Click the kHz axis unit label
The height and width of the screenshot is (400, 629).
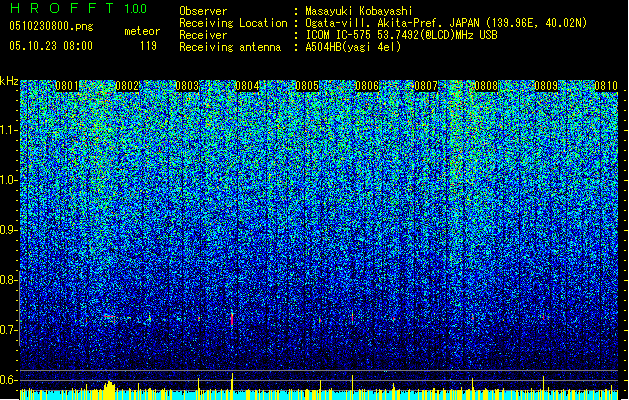9,81
